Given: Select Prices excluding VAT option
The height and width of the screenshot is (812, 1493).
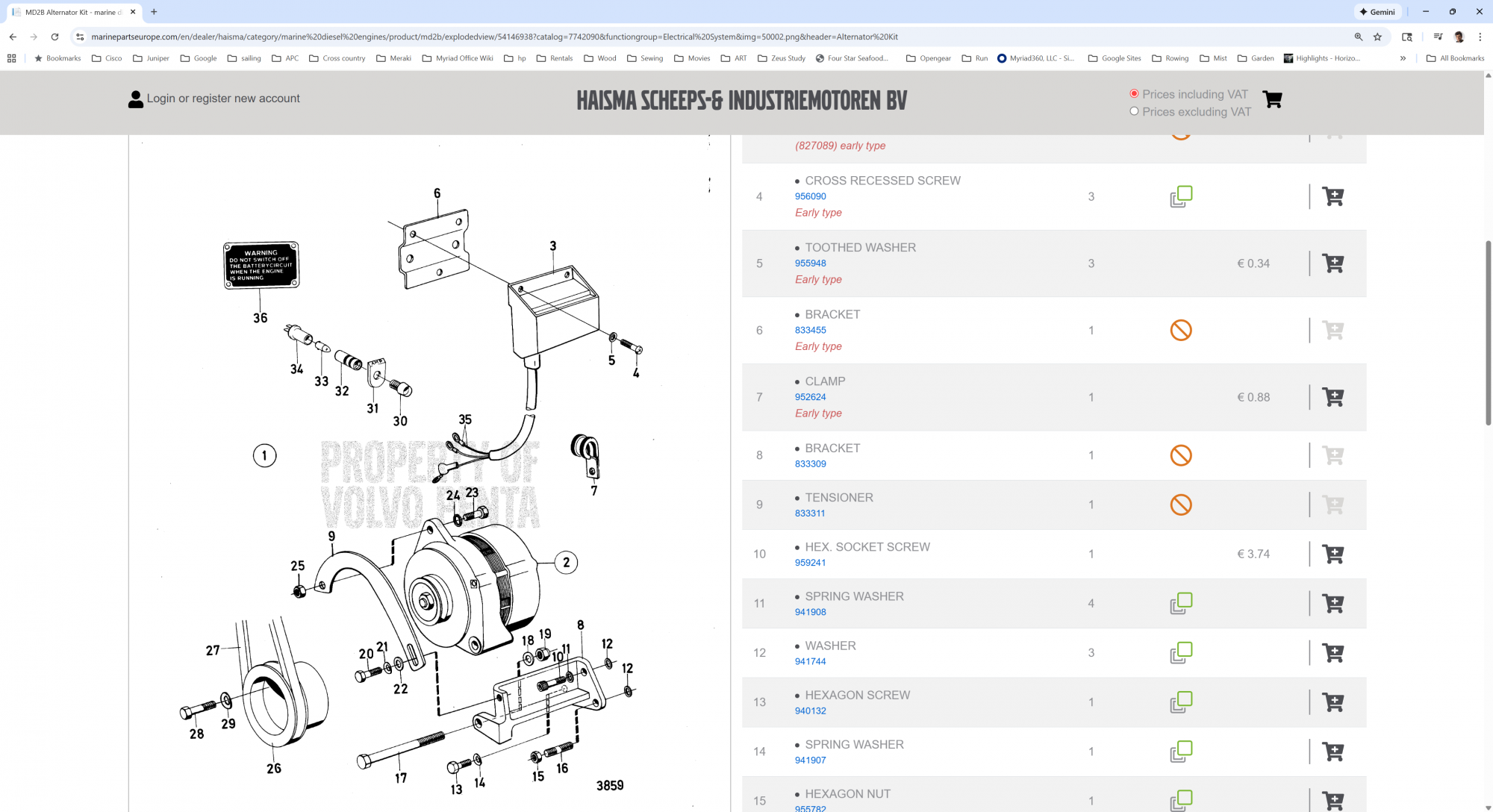Looking at the screenshot, I should point(1134,111).
